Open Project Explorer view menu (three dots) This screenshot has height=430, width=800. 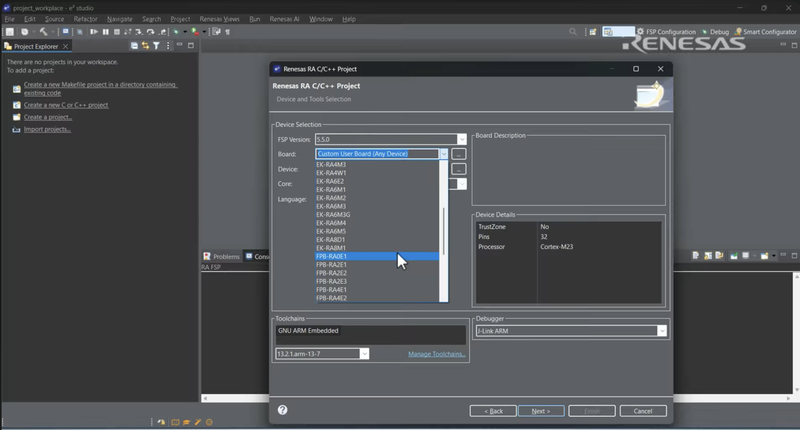click(x=168, y=46)
